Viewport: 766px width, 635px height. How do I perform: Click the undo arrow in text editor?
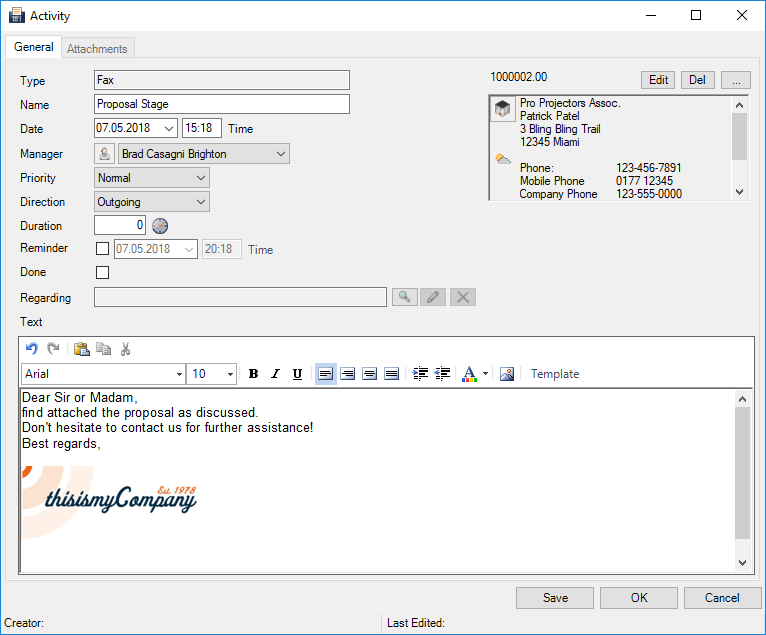32,349
